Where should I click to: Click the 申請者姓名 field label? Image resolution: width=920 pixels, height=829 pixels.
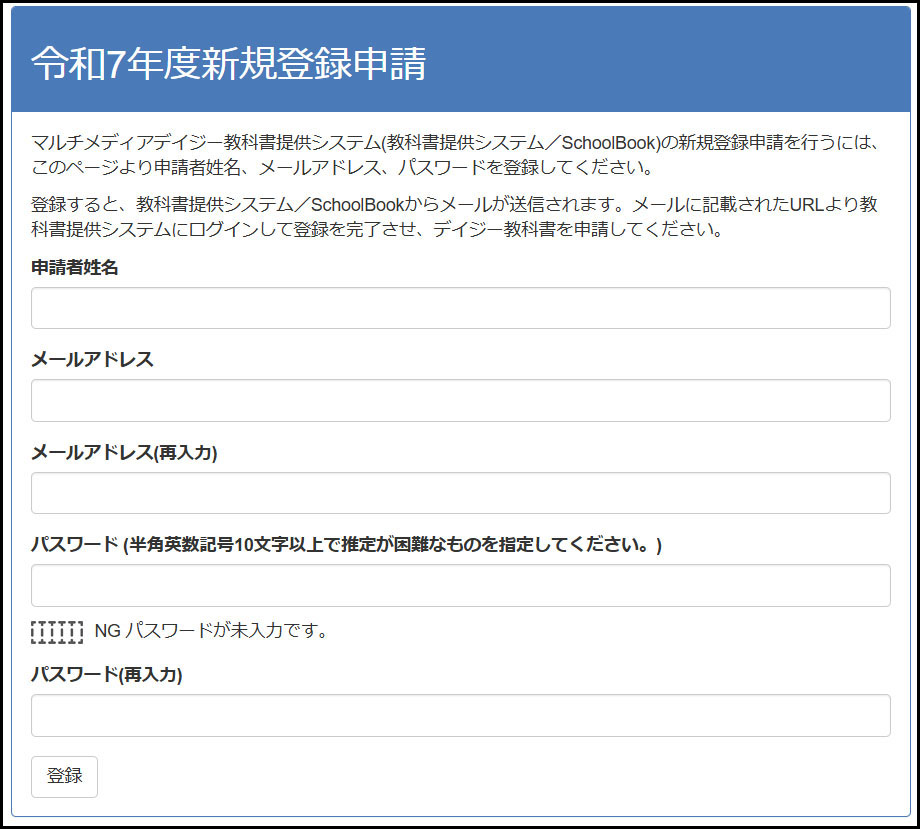[x=75, y=267]
